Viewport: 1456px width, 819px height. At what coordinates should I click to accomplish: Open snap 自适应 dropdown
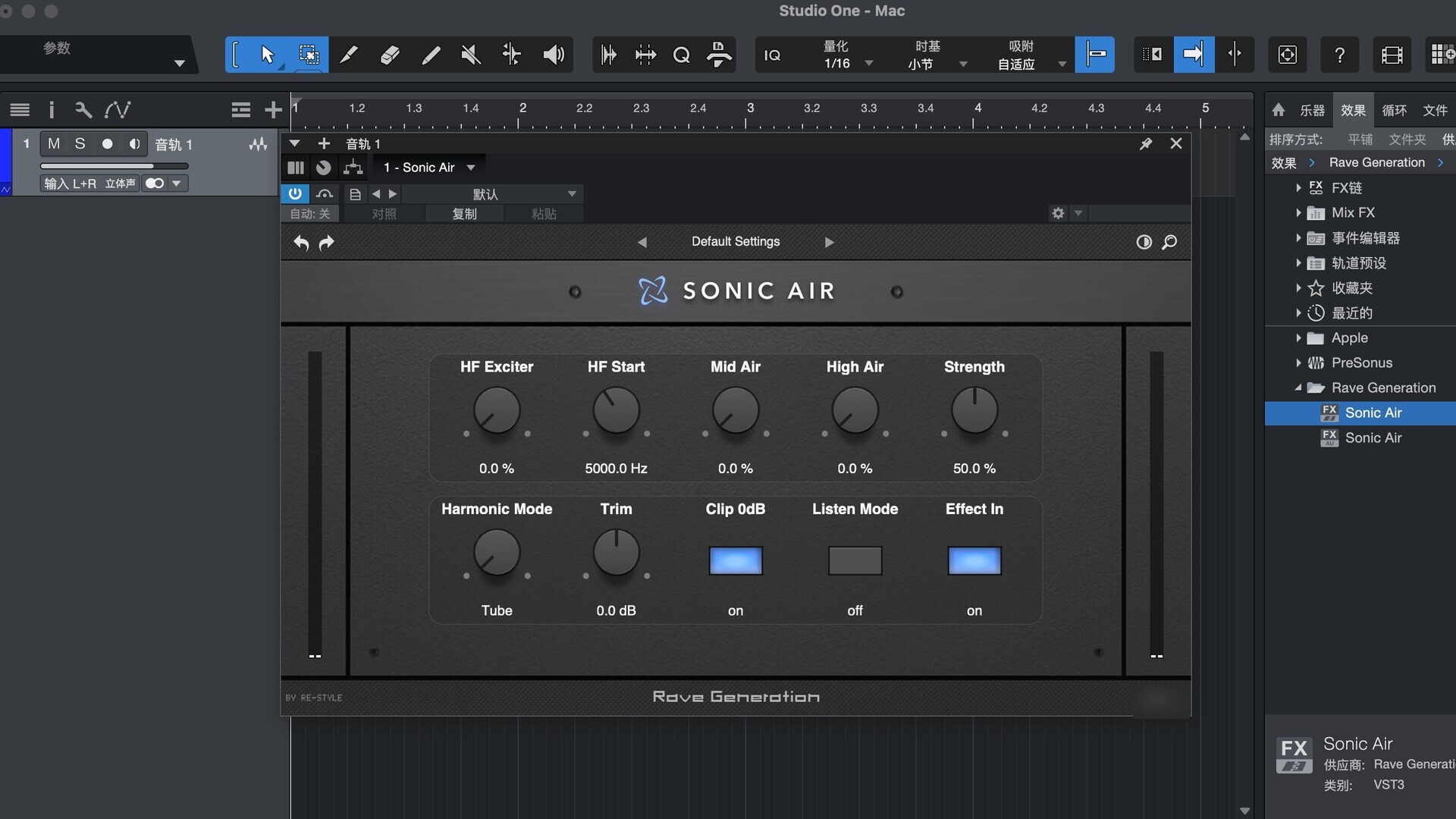coord(1032,64)
